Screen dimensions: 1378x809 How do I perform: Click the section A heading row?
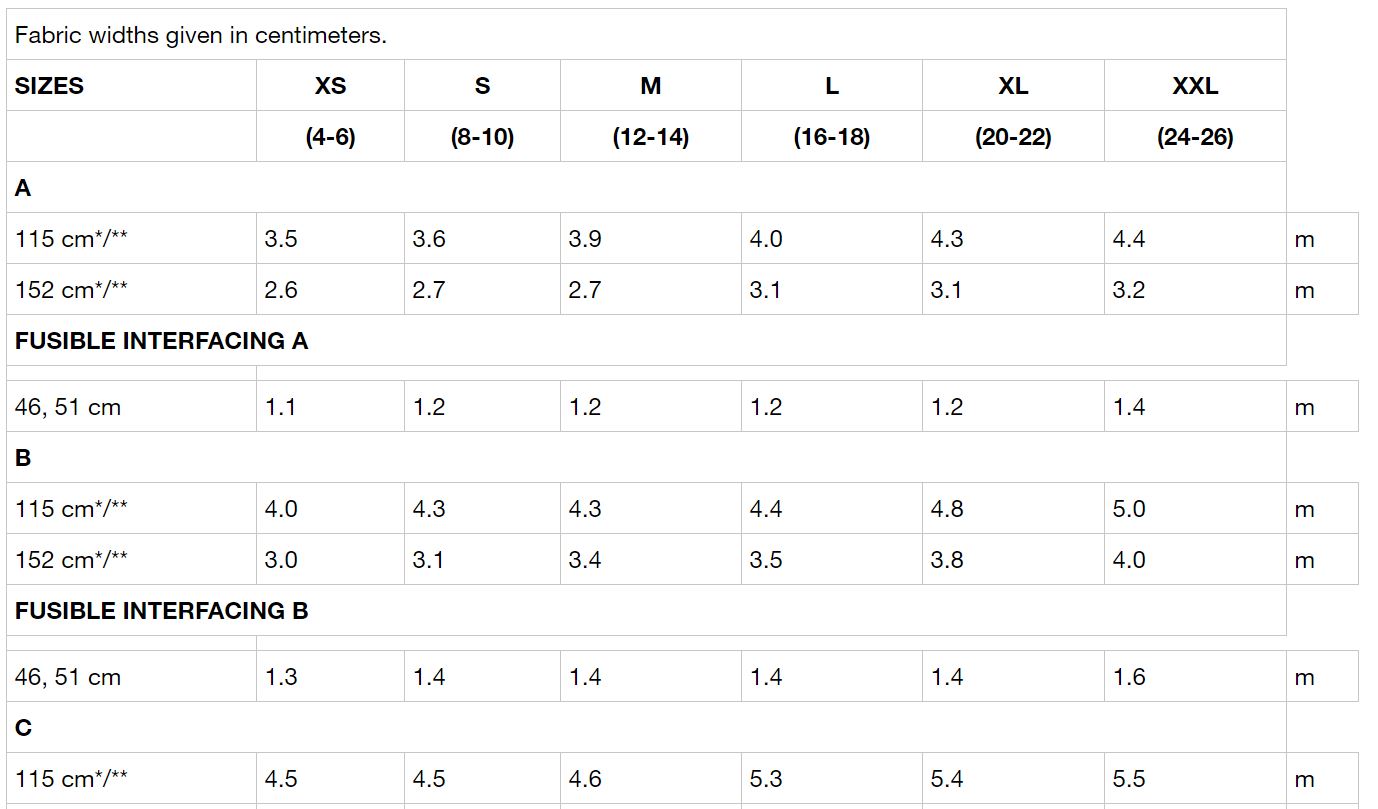[23, 188]
